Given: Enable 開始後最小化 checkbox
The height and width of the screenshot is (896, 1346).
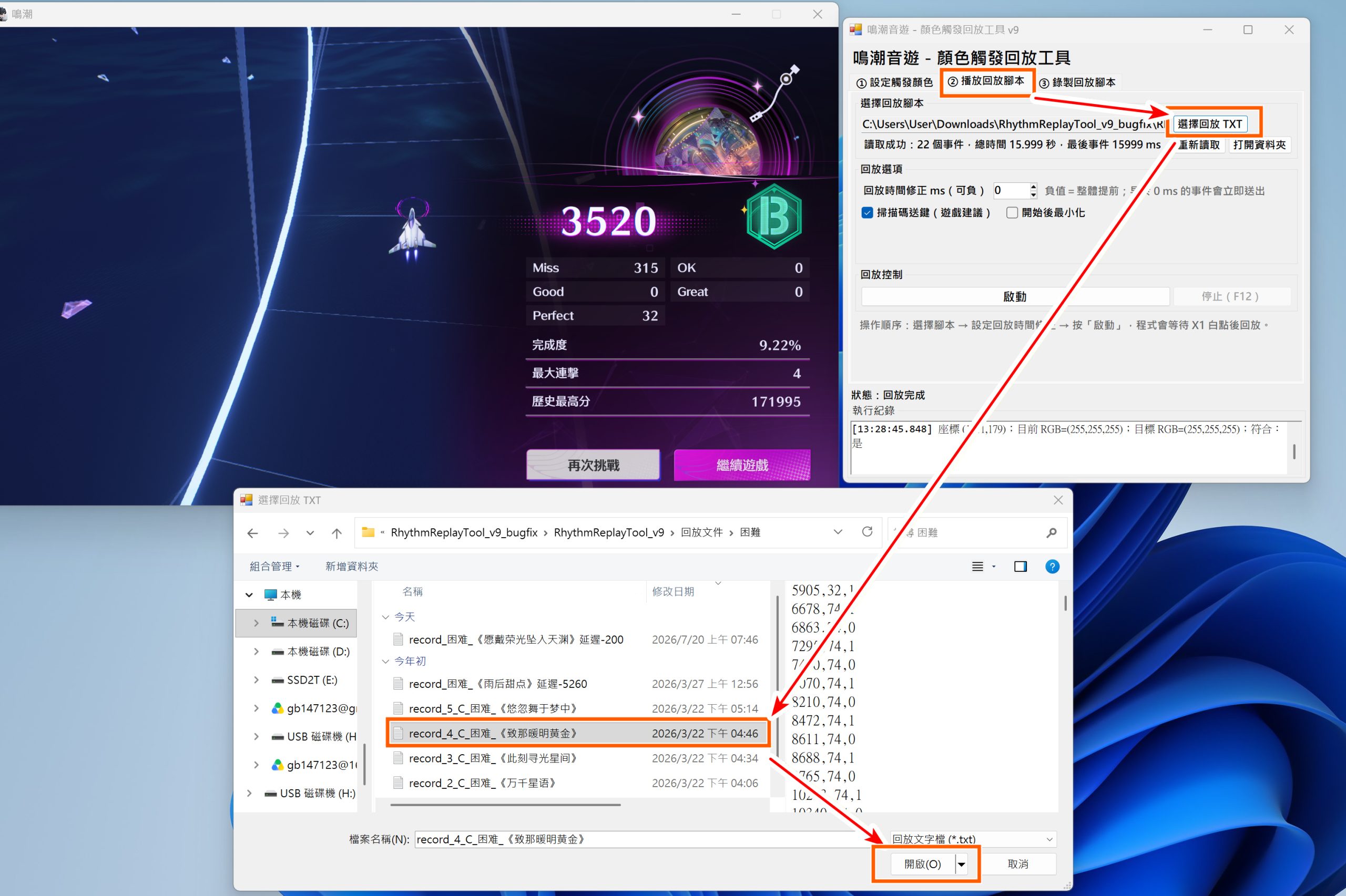Looking at the screenshot, I should (x=1012, y=213).
